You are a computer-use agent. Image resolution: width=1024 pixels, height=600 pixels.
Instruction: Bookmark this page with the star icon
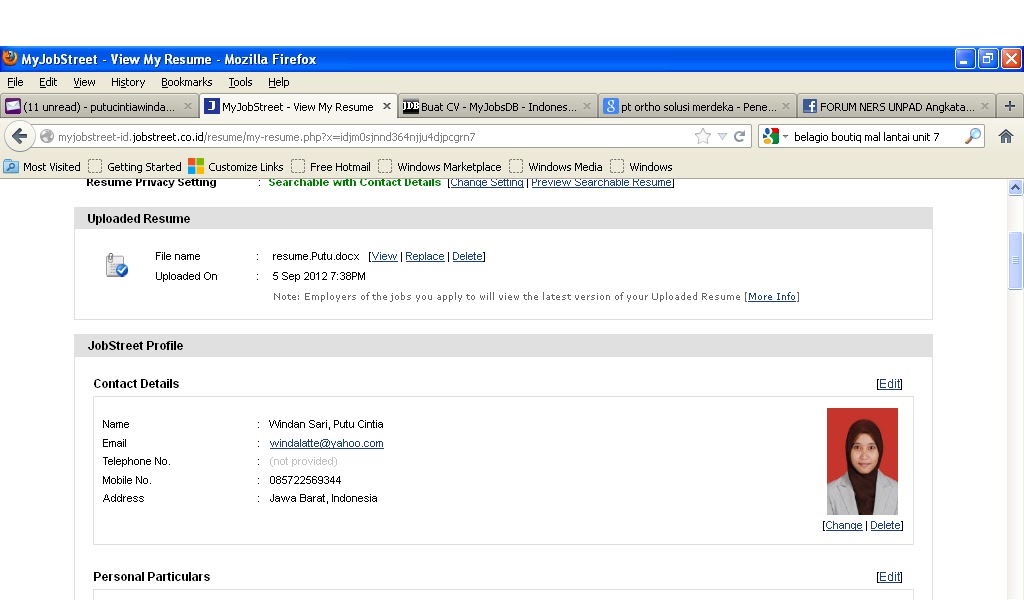coord(703,136)
